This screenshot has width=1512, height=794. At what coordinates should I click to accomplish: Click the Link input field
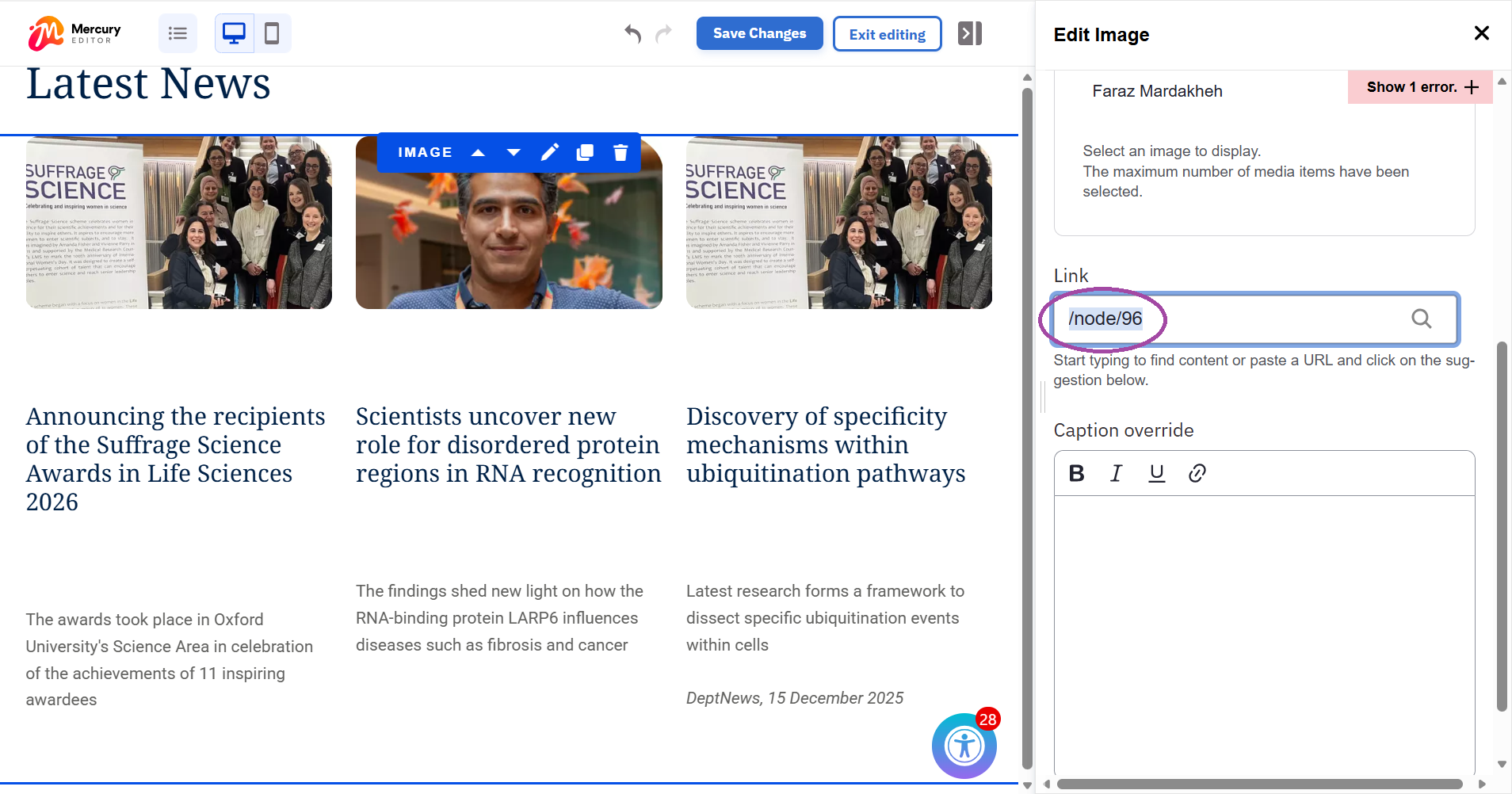(1236, 319)
